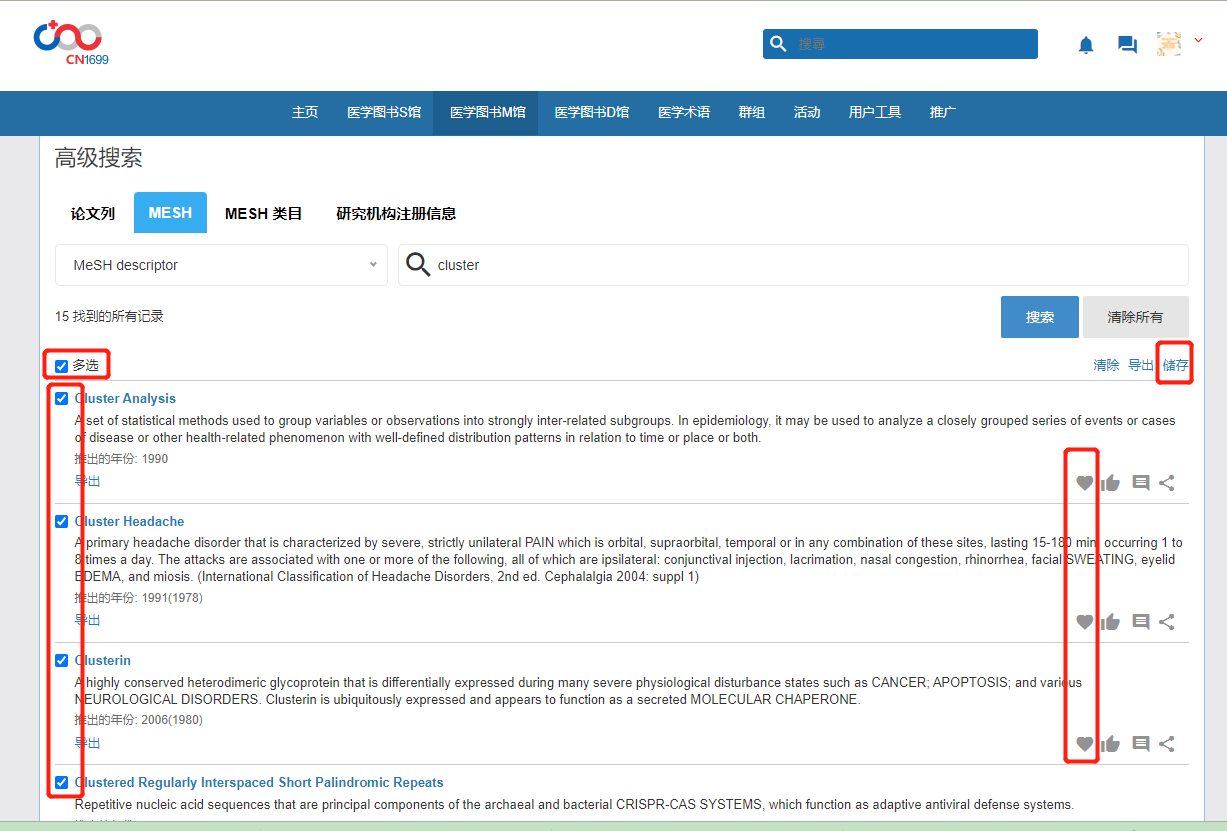Screen dimensions: 1227x831
Task: Expand the user avatar menu arrow
Action: (x=1198, y=41)
